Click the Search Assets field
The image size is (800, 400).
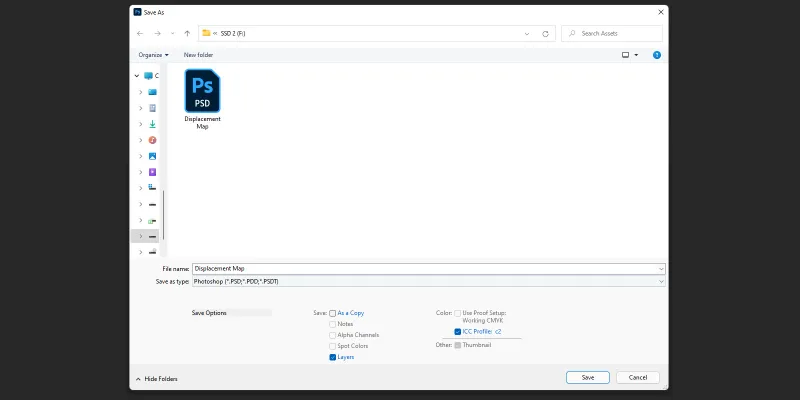pos(612,33)
